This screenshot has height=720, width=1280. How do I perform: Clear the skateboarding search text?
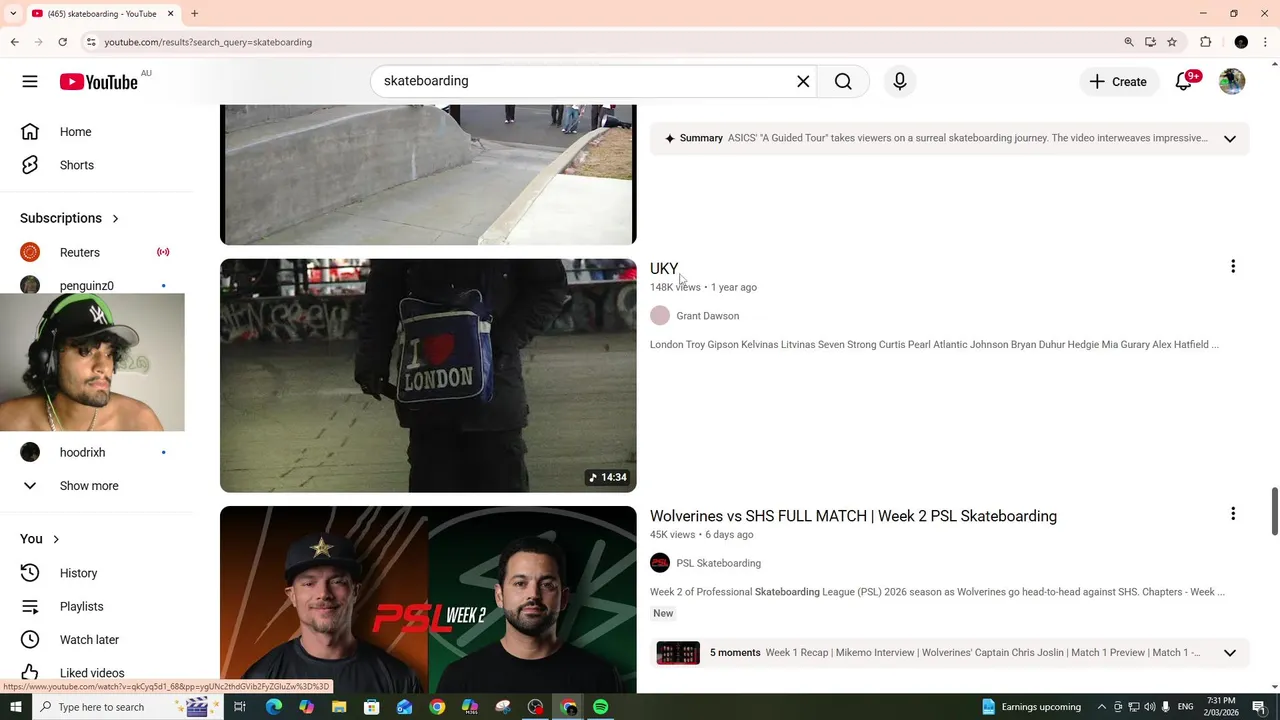(803, 81)
